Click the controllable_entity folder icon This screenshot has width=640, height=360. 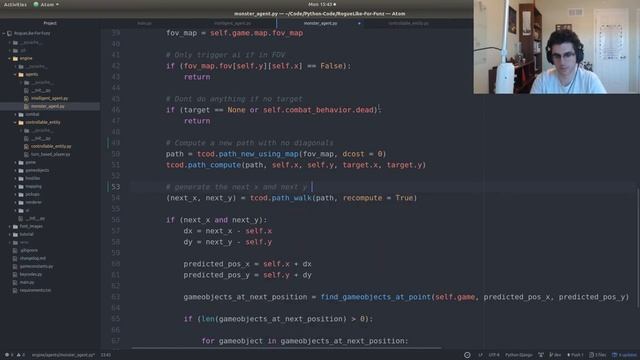(x=21, y=122)
